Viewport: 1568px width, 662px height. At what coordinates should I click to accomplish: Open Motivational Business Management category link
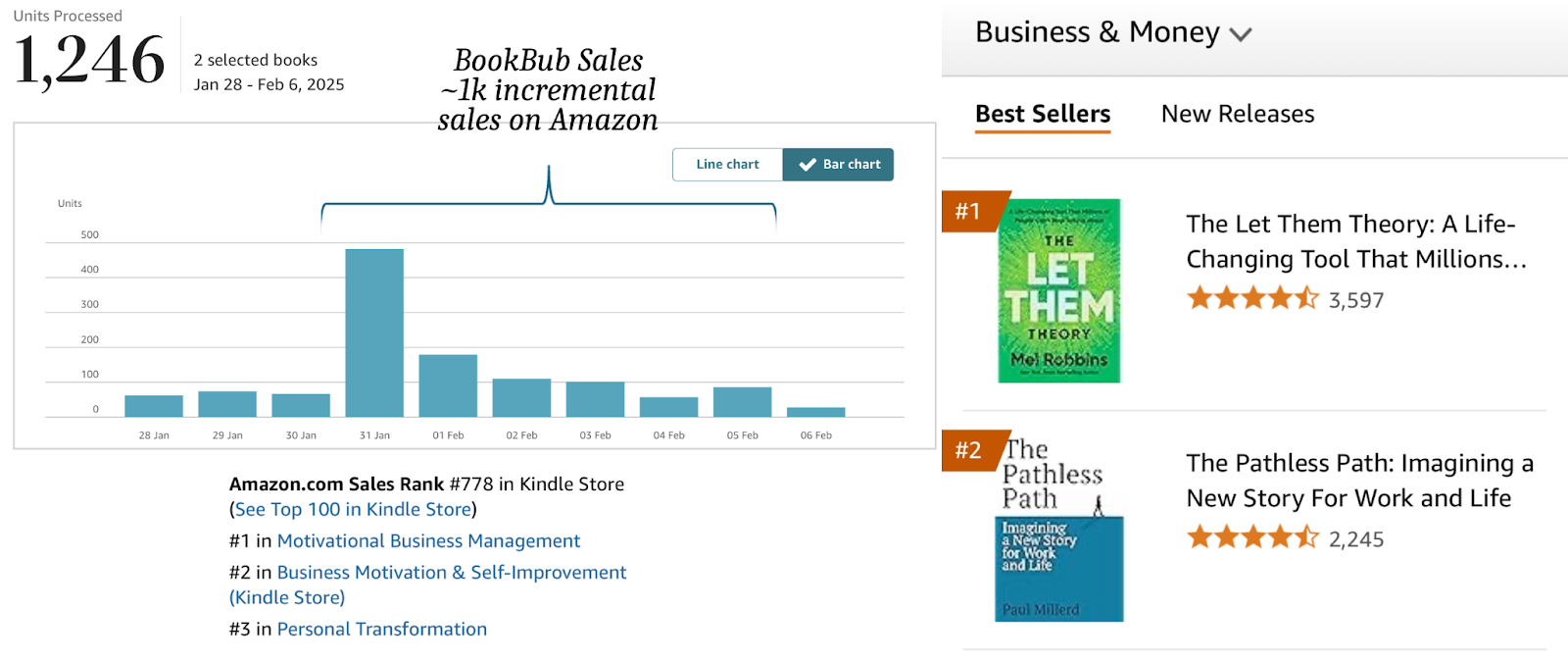[x=428, y=540]
